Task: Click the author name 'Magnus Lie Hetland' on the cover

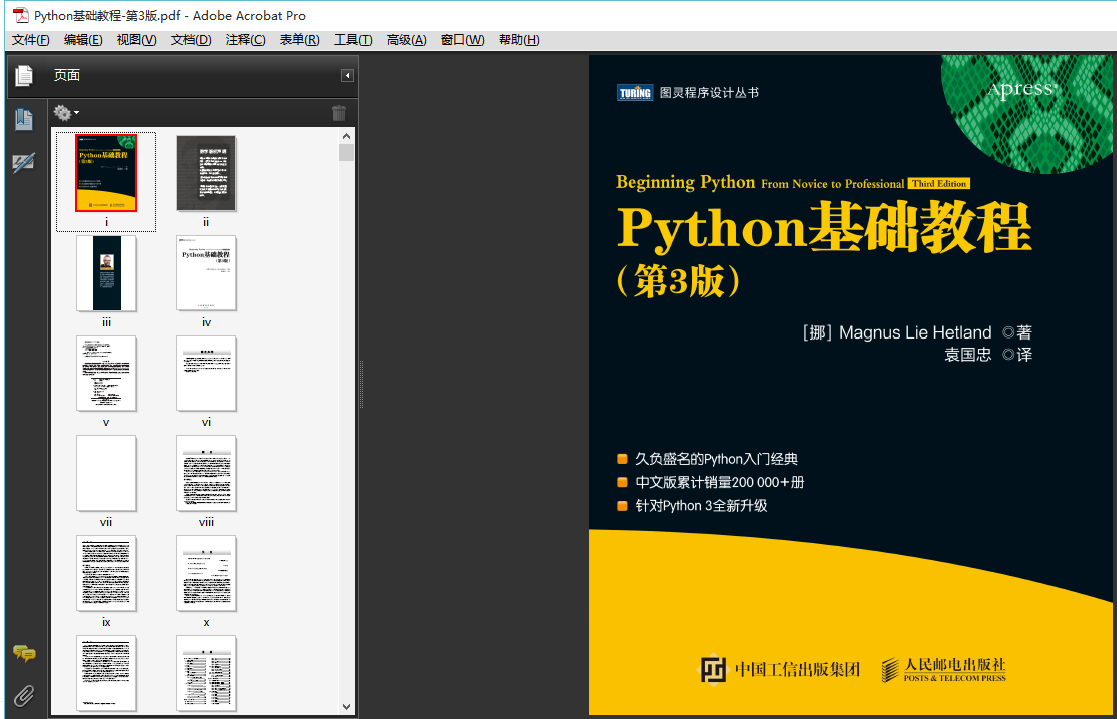Action: [915, 333]
